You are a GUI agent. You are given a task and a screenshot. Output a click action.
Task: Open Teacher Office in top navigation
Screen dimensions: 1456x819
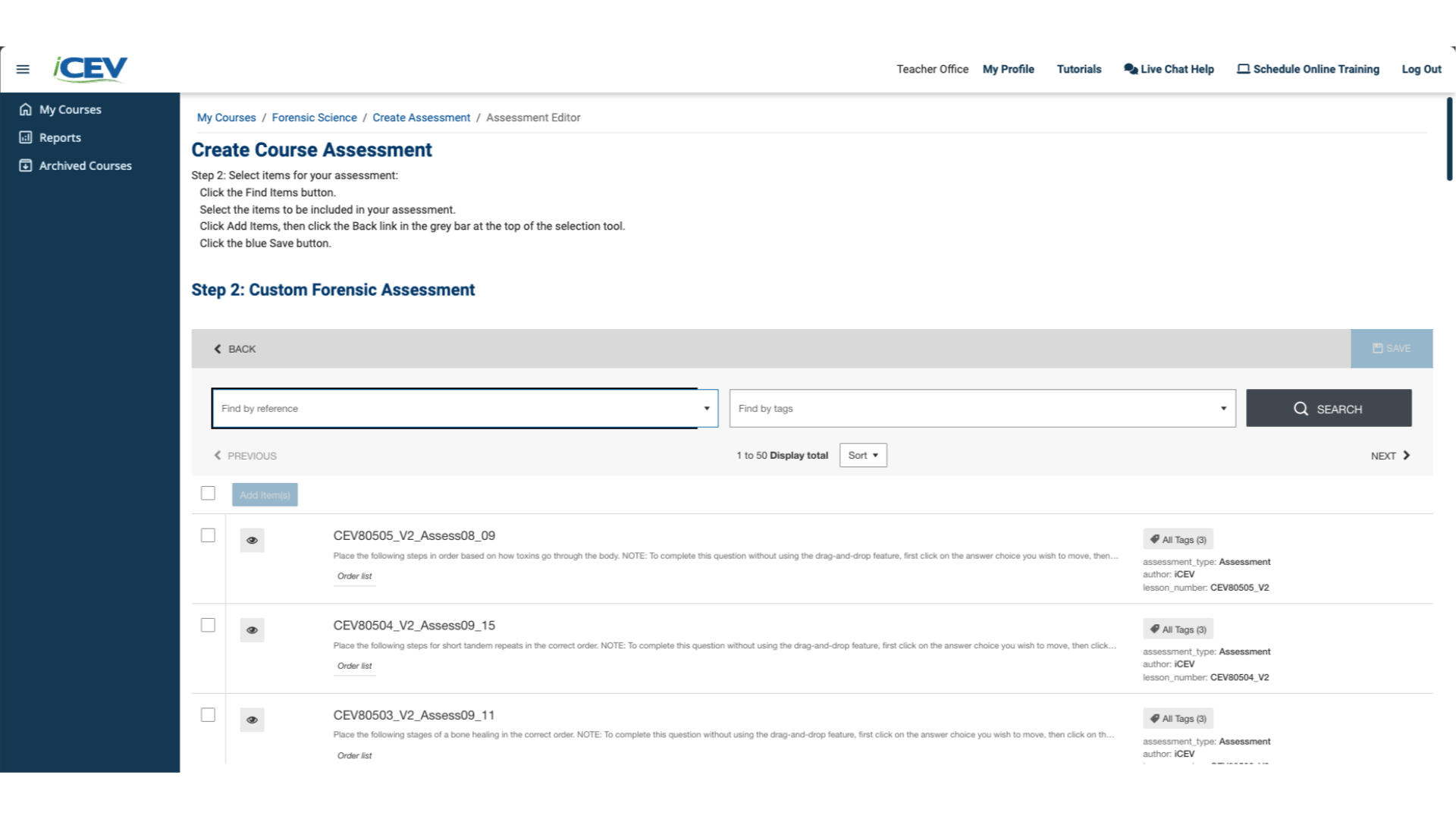pyautogui.click(x=932, y=69)
